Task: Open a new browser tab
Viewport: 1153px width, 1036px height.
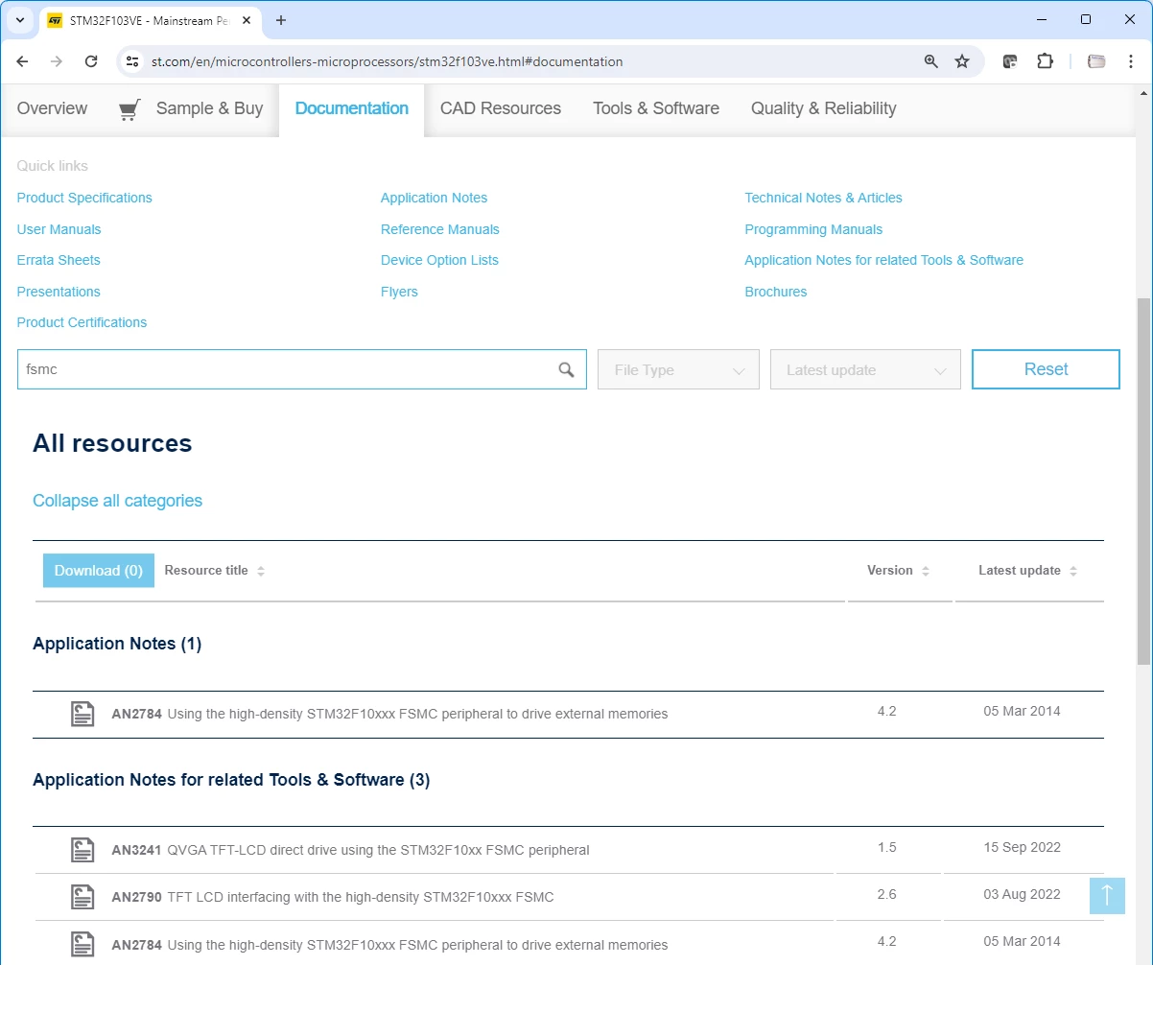Action: pyautogui.click(x=281, y=20)
